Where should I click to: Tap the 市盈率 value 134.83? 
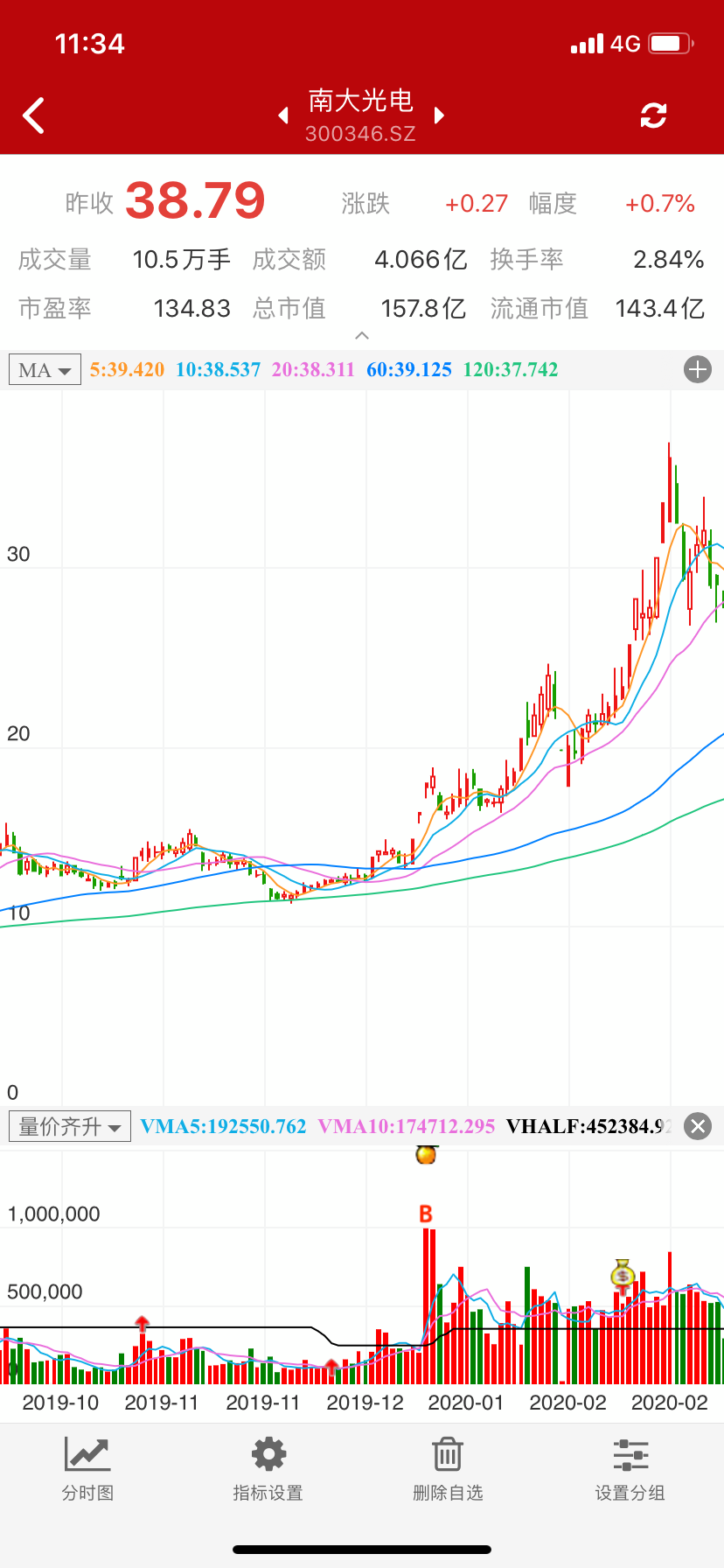tap(192, 308)
